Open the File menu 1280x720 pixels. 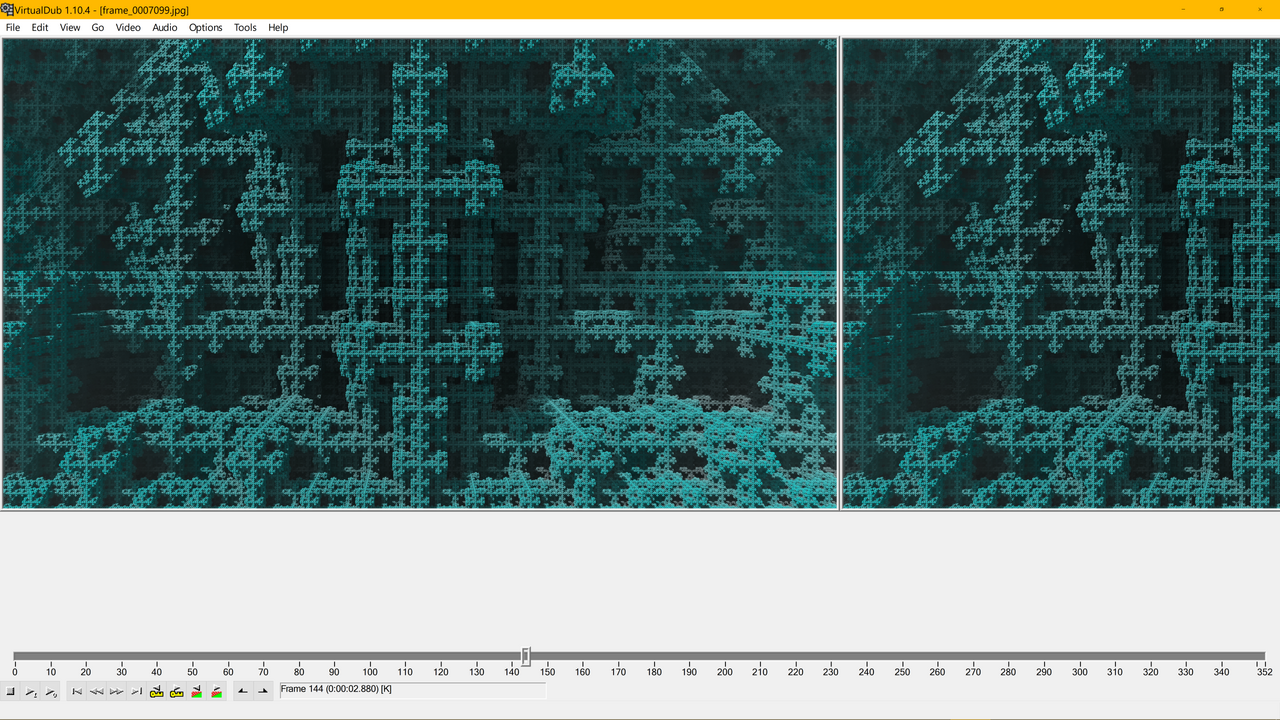pos(13,28)
